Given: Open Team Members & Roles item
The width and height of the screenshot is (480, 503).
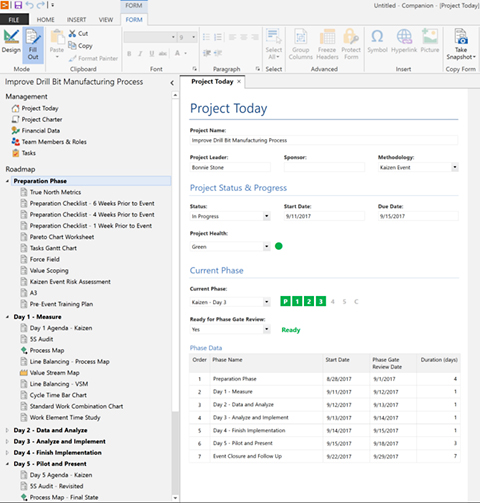Looking at the screenshot, I should pyautogui.click(x=49, y=142).
